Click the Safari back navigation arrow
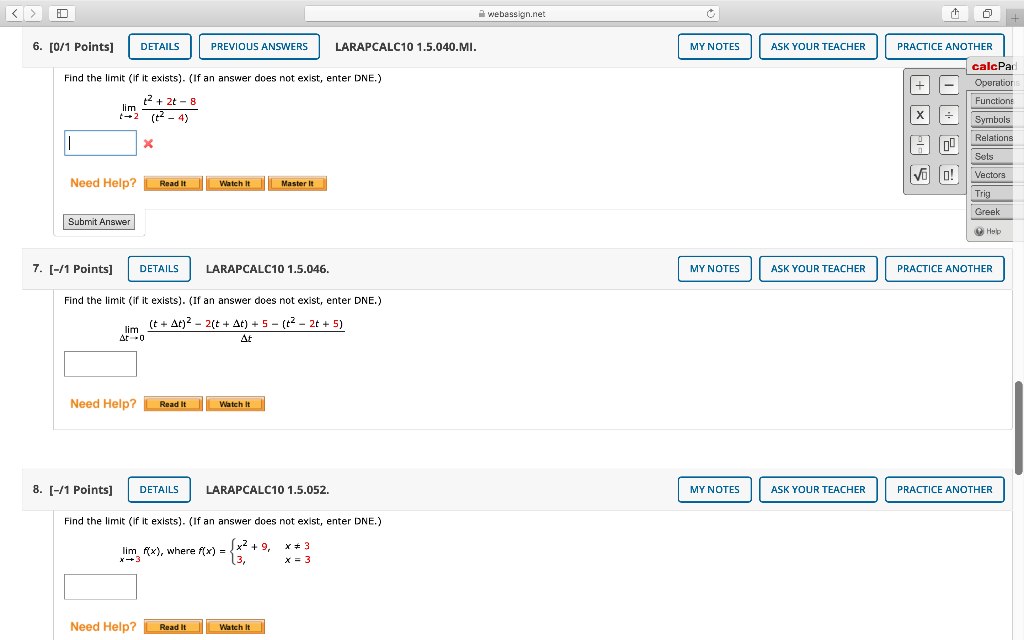1024x640 pixels. 12,13
